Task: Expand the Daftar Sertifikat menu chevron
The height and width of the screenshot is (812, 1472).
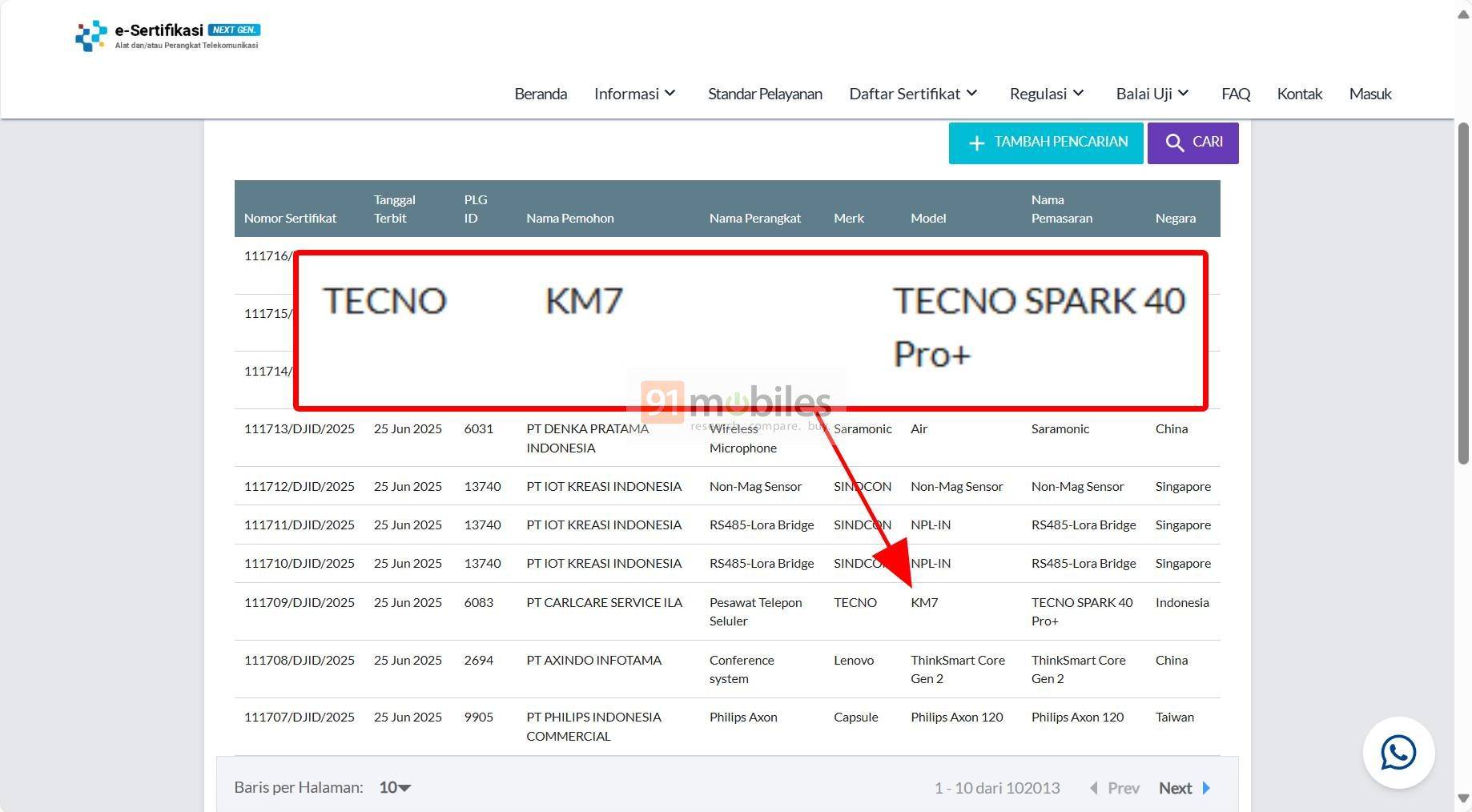Action: 971,94
